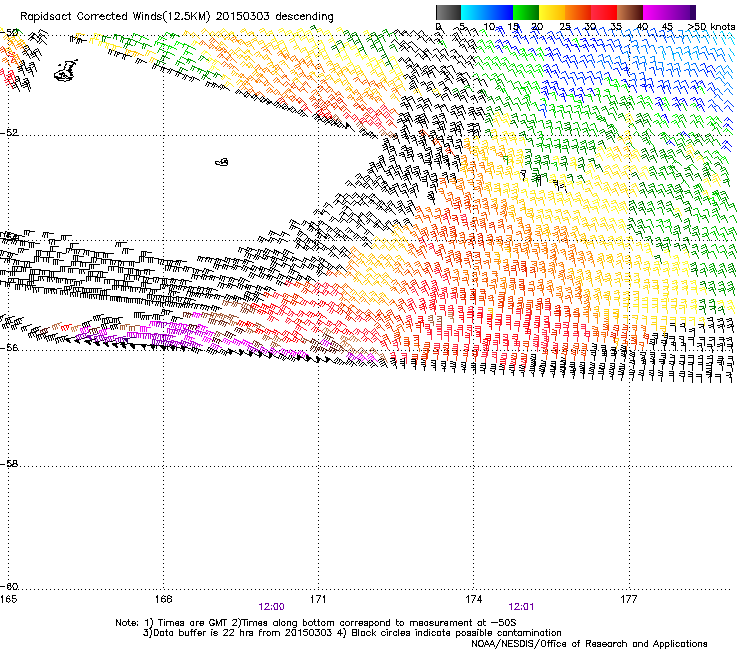Image resolution: width=740 pixels, height=650 pixels.
Task: Click the green 15-20 knots legend swatch
Action: [x=526, y=12]
